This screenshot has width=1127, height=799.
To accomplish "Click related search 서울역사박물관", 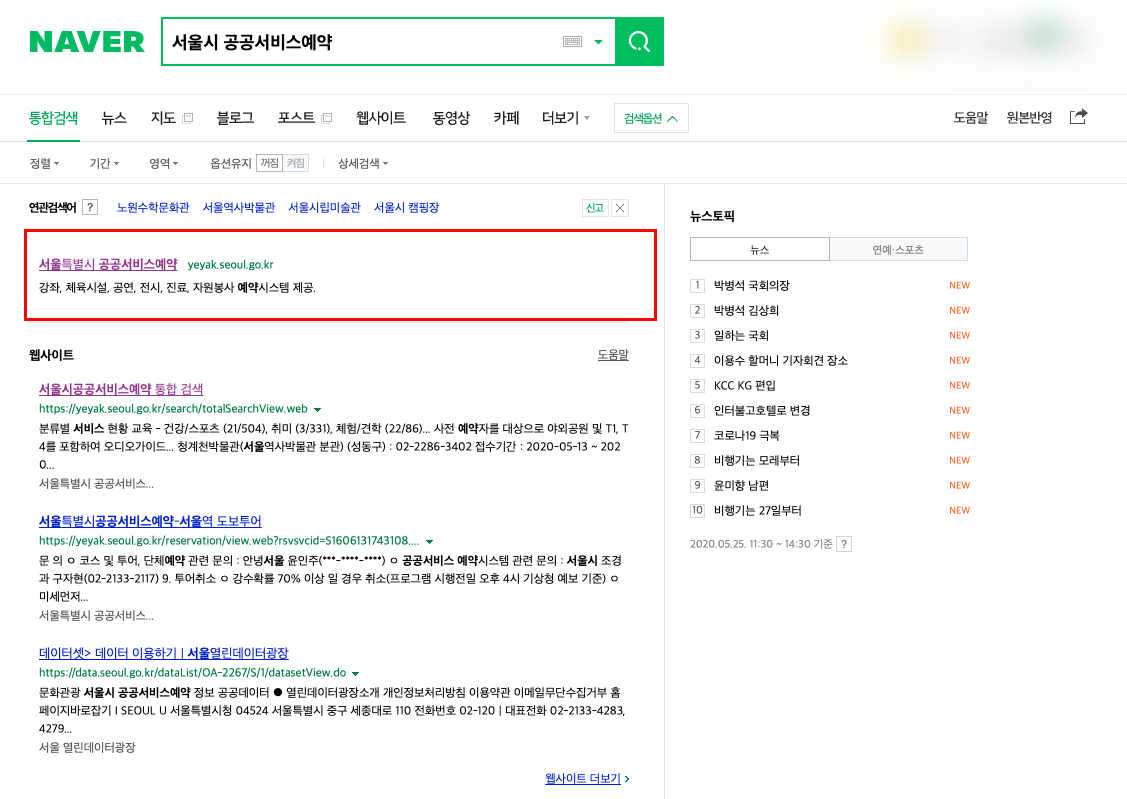I will 239,208.
